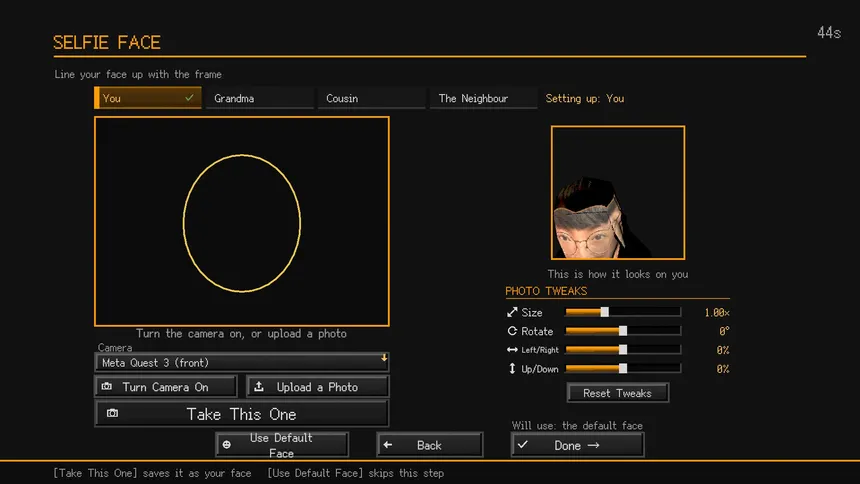Viewport: 860px width, 484px height.
Task: Click the Done button
Action: click(578, 445)
